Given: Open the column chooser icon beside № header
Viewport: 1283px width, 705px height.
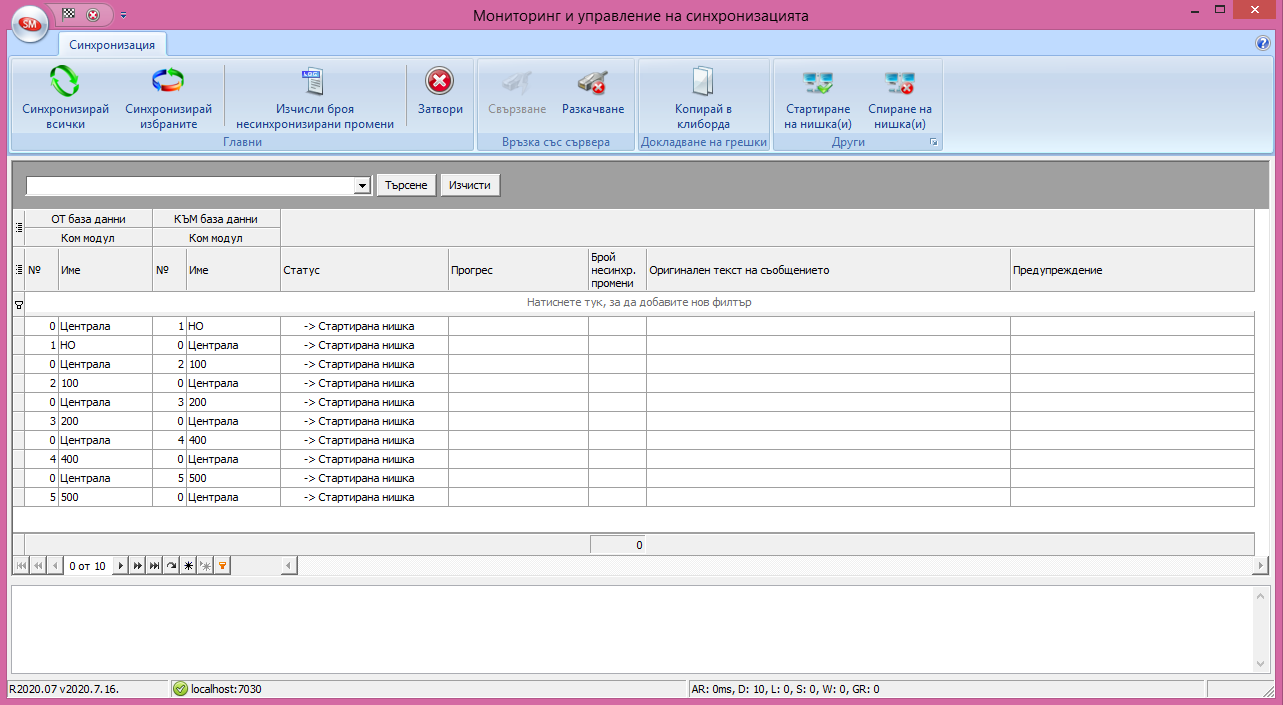Looking at the screenshot, I should coord(18,269).
